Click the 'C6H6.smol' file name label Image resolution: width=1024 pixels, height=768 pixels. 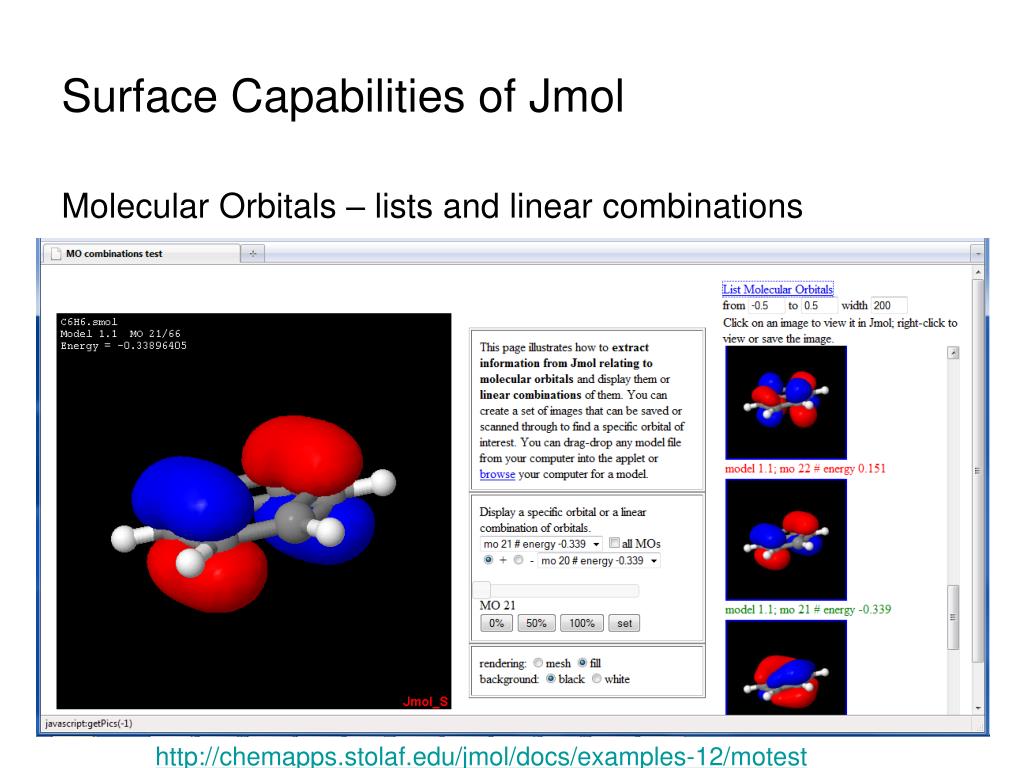coord(89,322)
